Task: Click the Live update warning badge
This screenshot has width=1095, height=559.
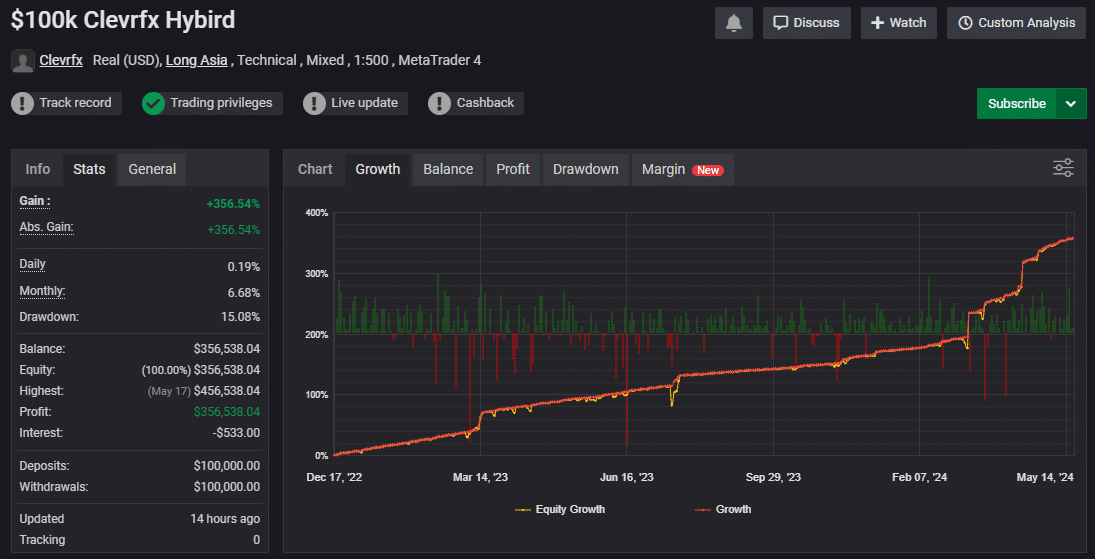Action: pos(355,103)
